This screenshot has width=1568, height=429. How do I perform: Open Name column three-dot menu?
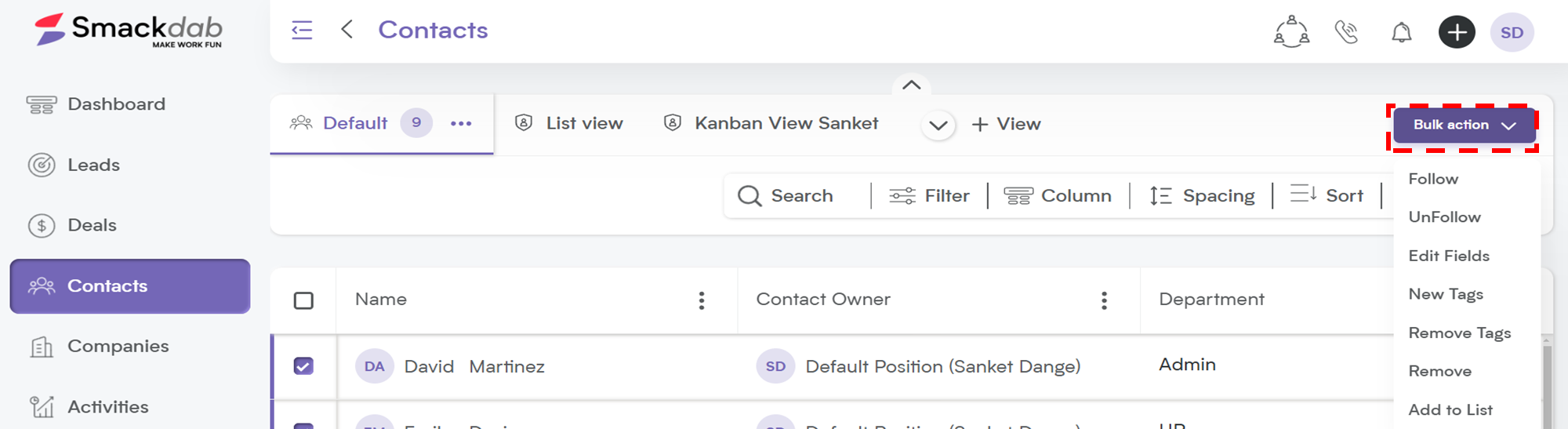[702, 300]
